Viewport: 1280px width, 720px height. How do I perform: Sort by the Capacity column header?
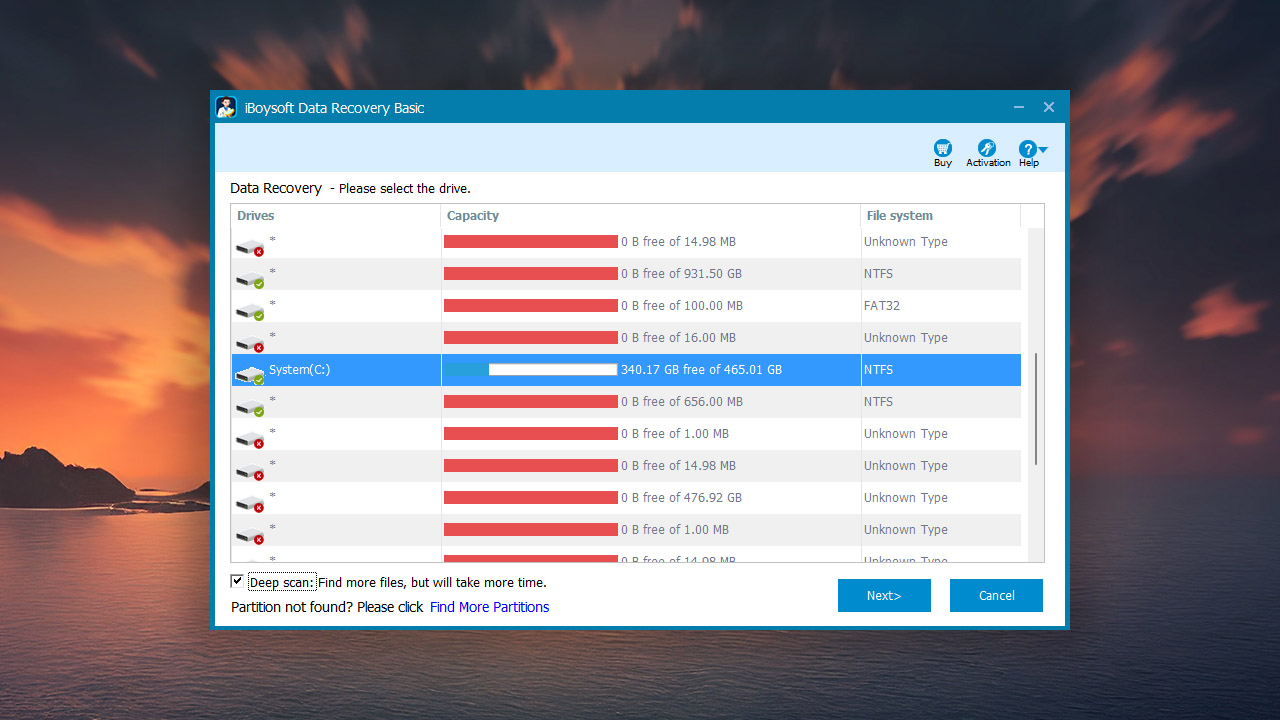coord(651,216)
